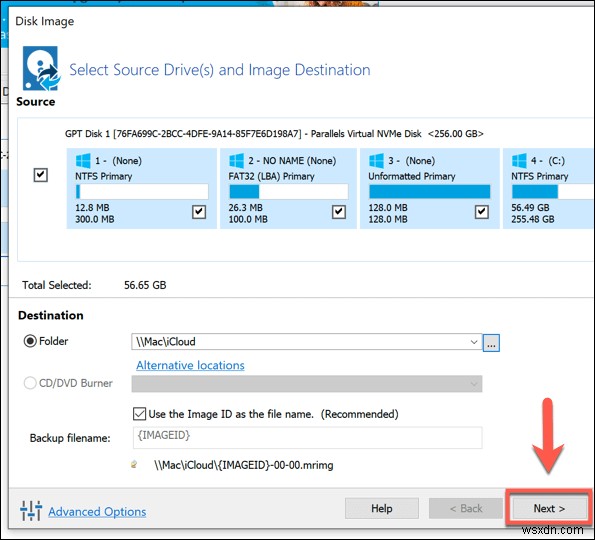595x540 pixels.
Task: Toggle the whole GPT Disk 1 checkbox
Action: (x=41, y=175)
